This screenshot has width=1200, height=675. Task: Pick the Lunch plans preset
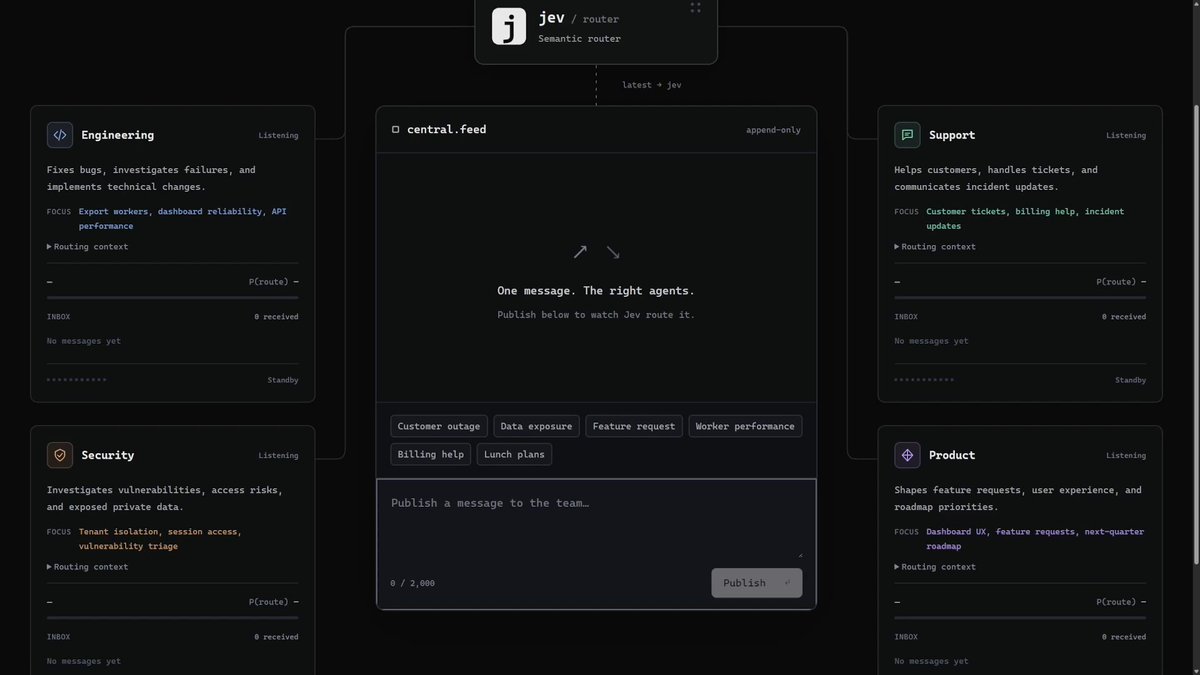coord(514,454)
